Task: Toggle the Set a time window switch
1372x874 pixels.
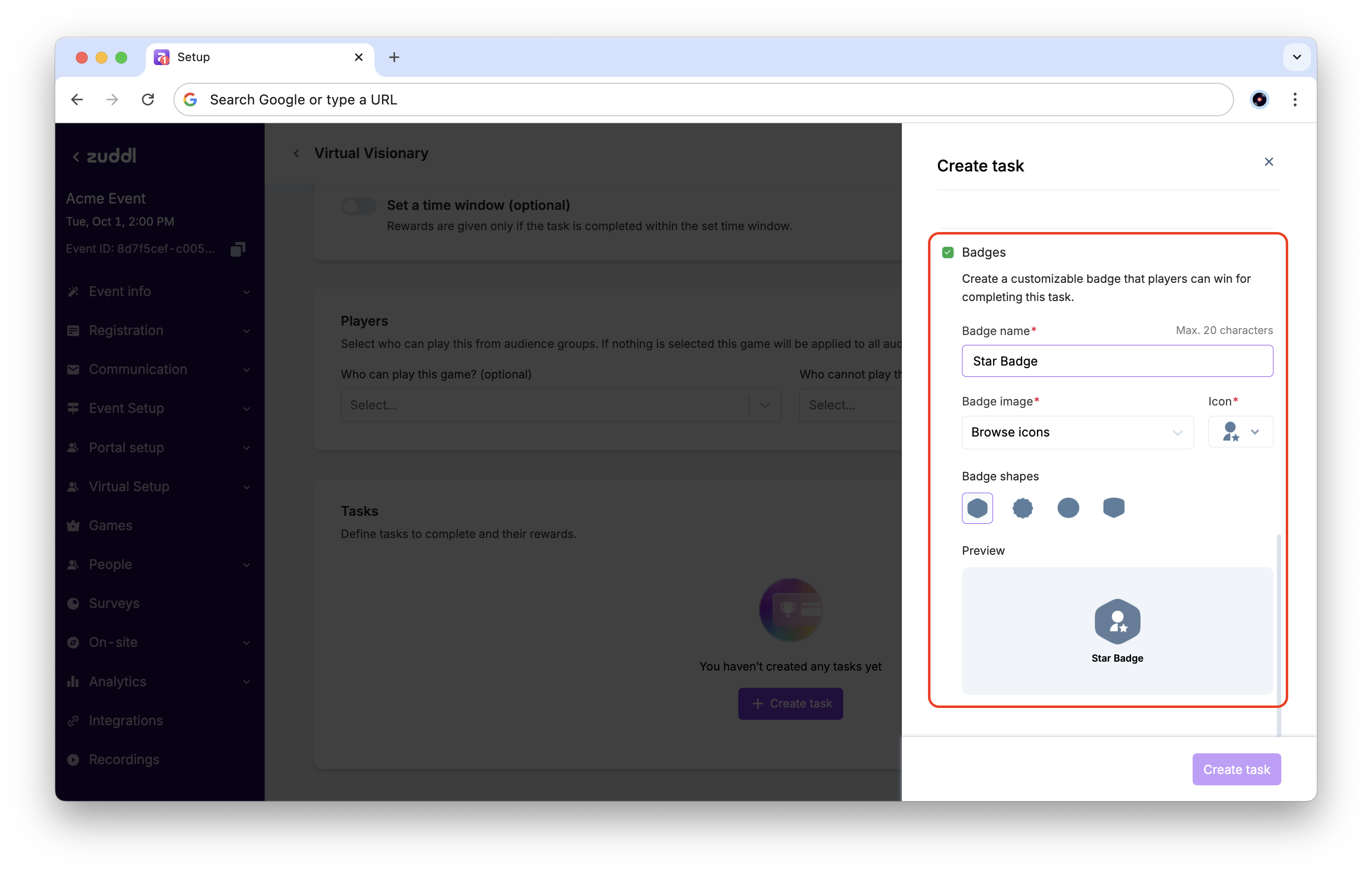Action: [x=358, y=206]
